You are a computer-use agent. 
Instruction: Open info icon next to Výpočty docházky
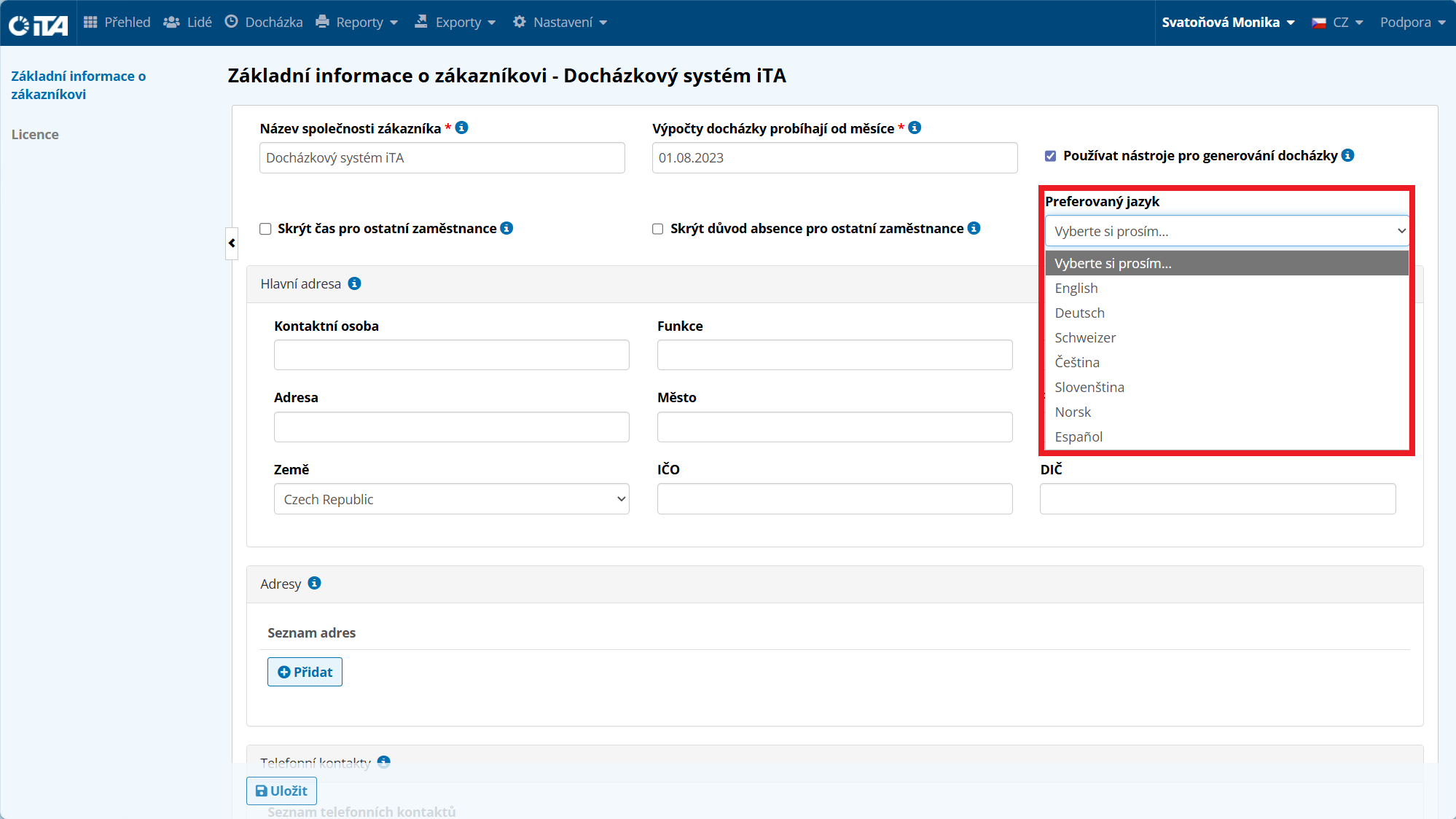(x=915, y=128)
